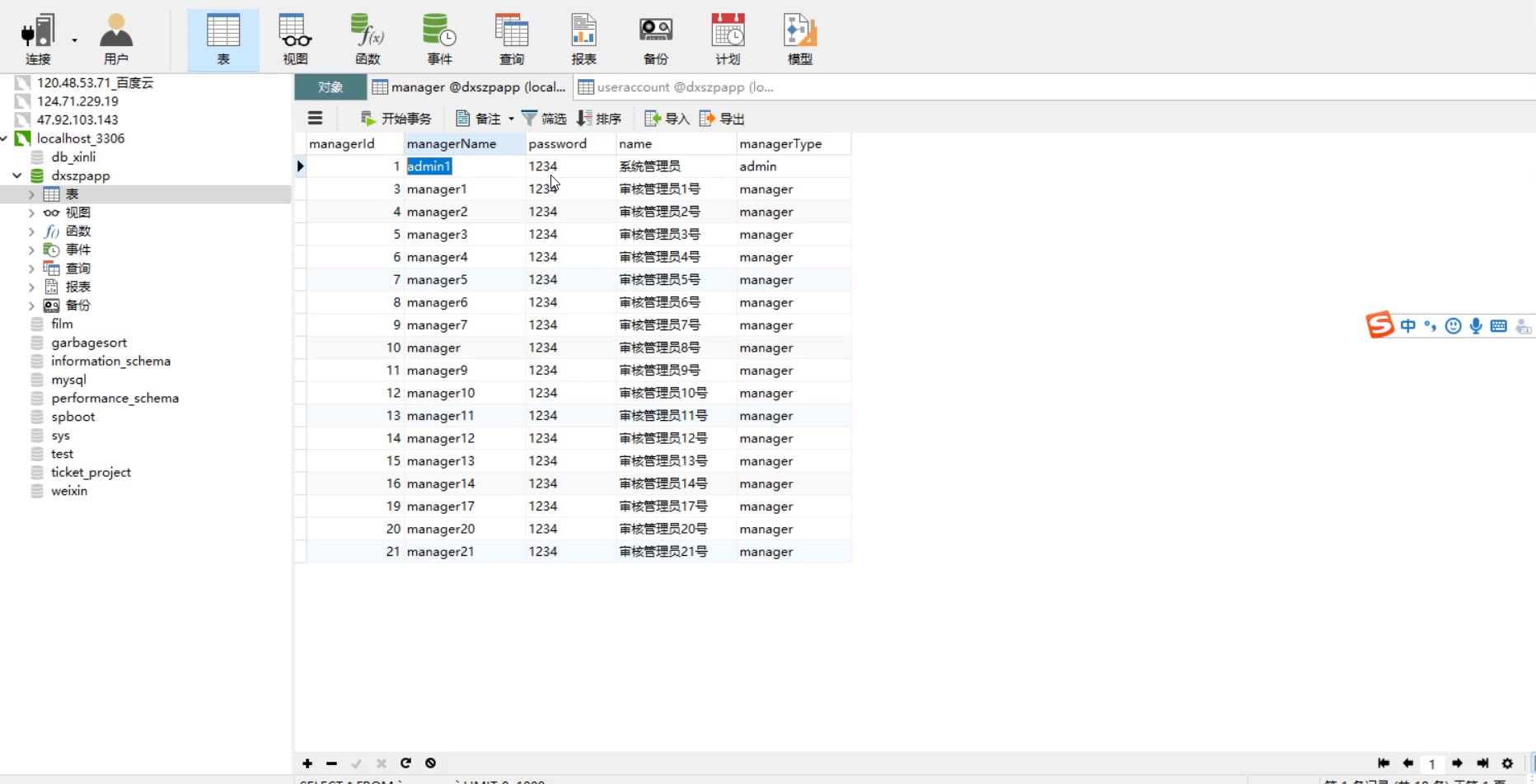This screenshot has height=784, width=1536.
Task: Switch to the 对象 tab
Action: coord(330,87)
